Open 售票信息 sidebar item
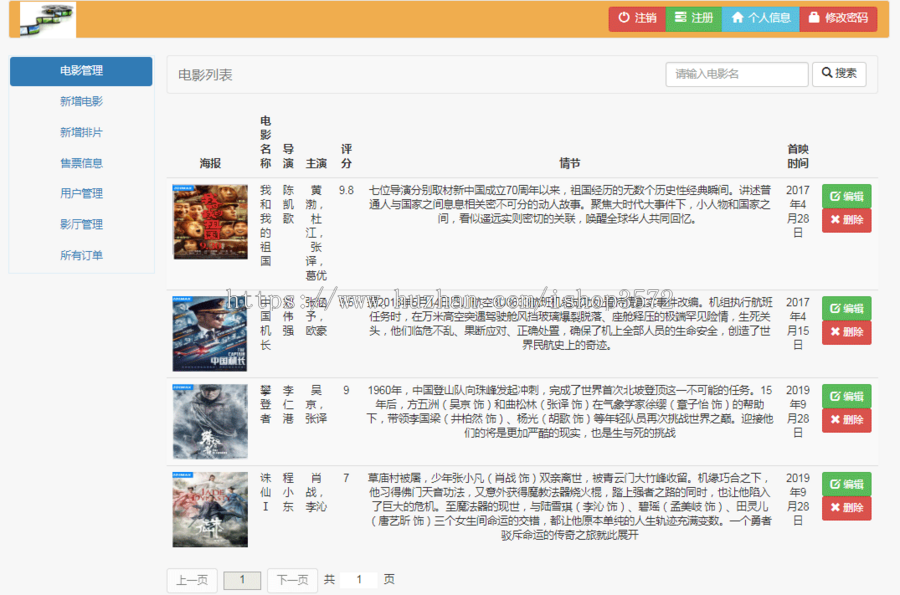900x595 pixels. pos(81,164)
